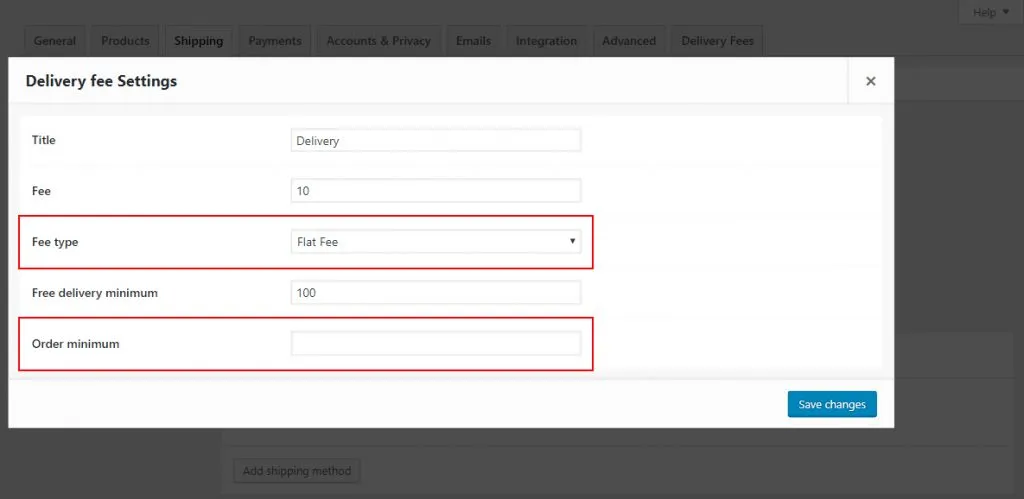The width and height of the screenshot is (1024, 499).
Task: Click the Delivery fee Settings heading
Action: coord(101,81)
